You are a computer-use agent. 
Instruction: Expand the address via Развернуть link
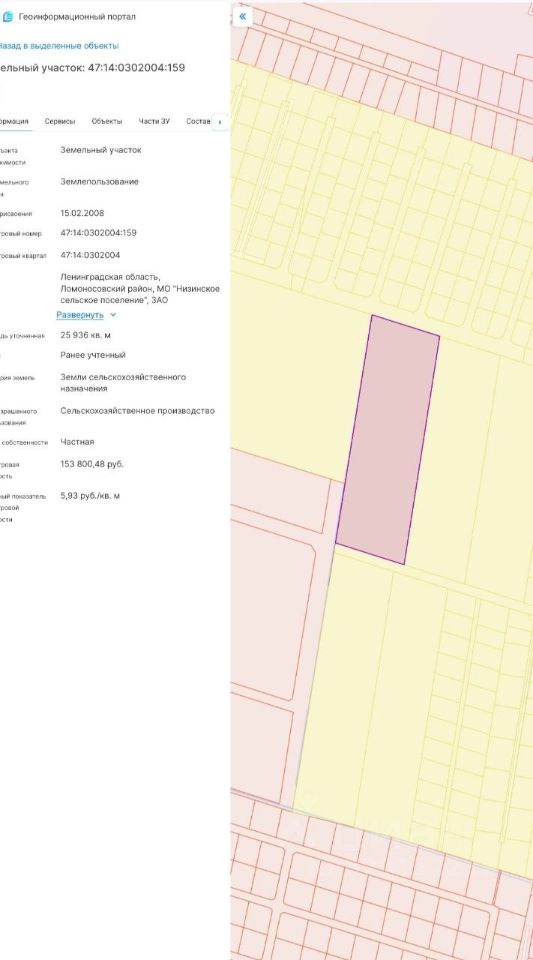pos(80,315)
